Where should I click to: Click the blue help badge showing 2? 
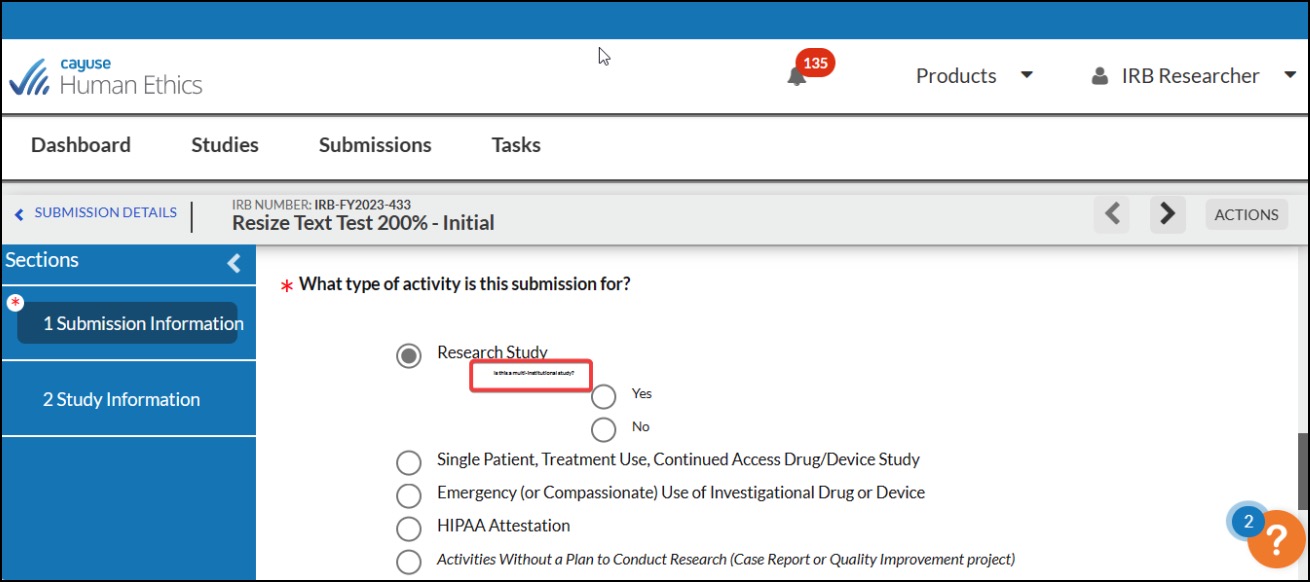click(x=1248, y=521)
